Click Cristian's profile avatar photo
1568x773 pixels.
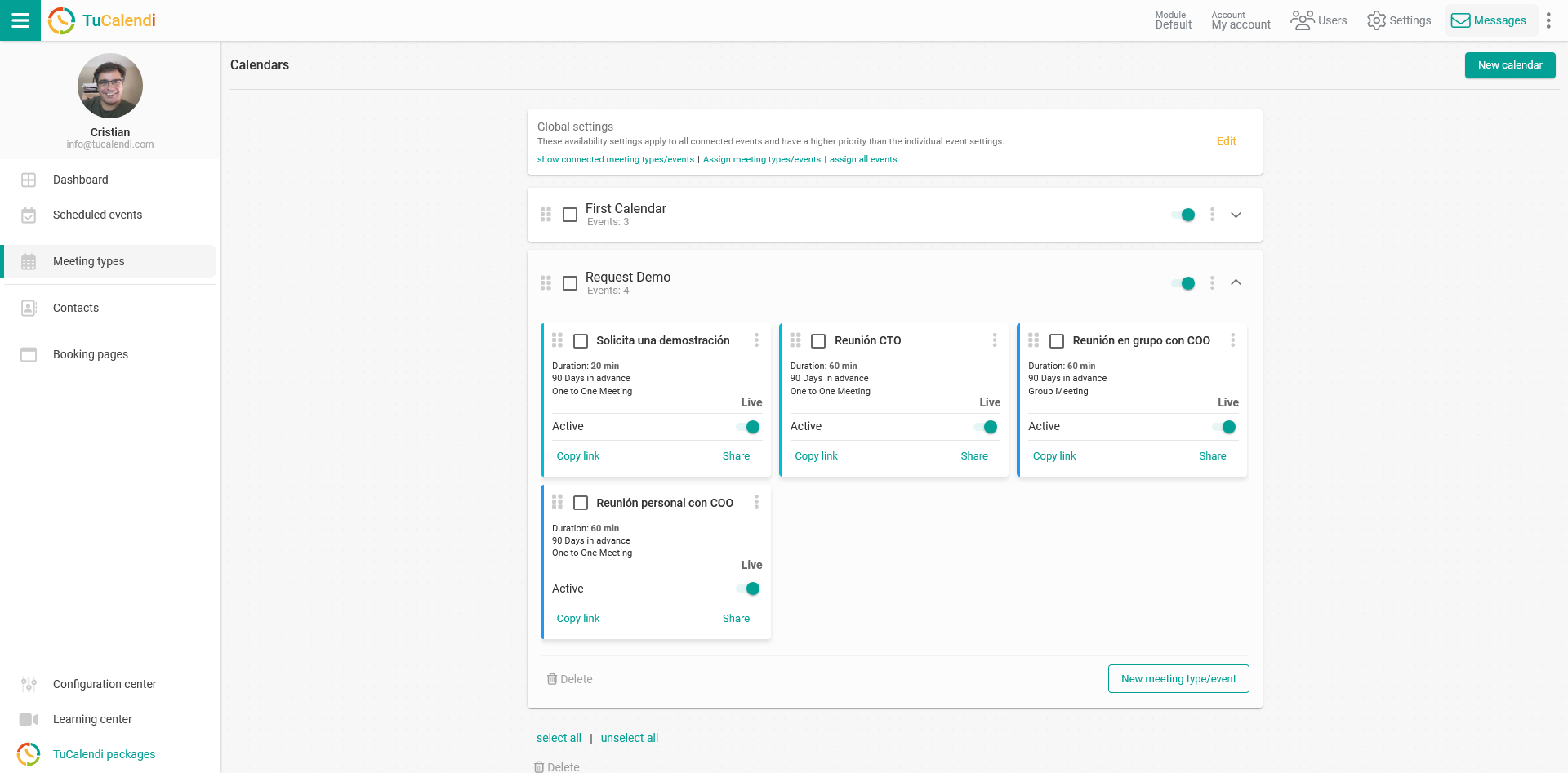(110, 86)
